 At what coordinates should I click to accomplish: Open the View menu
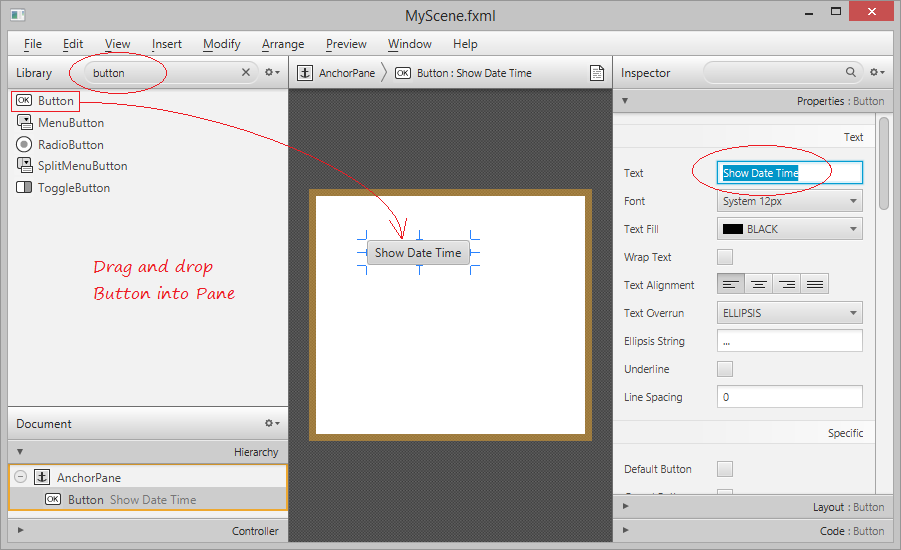point(117,44)
